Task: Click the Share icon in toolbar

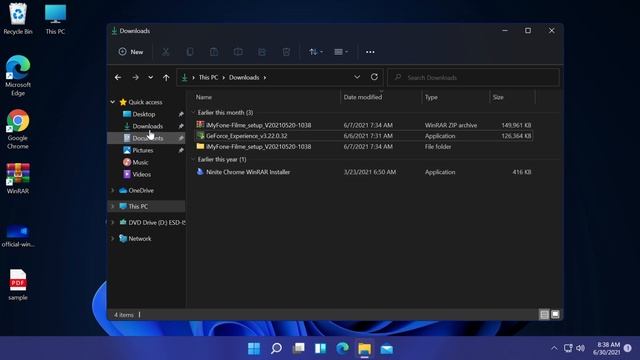Action: tap(262, 52)
